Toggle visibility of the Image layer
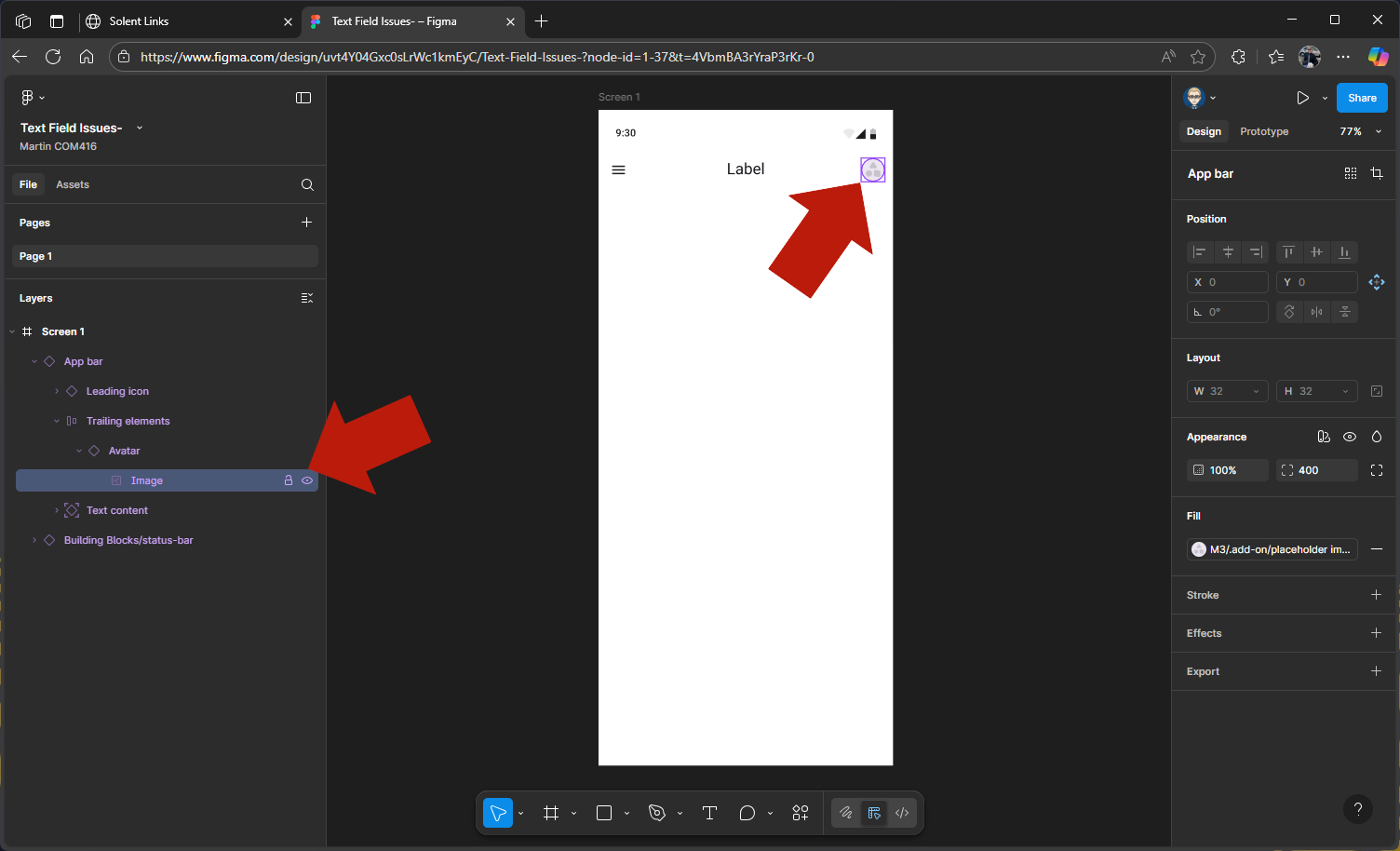The height and width of the screenshot is (851, 1400). (x=307, y=480)
